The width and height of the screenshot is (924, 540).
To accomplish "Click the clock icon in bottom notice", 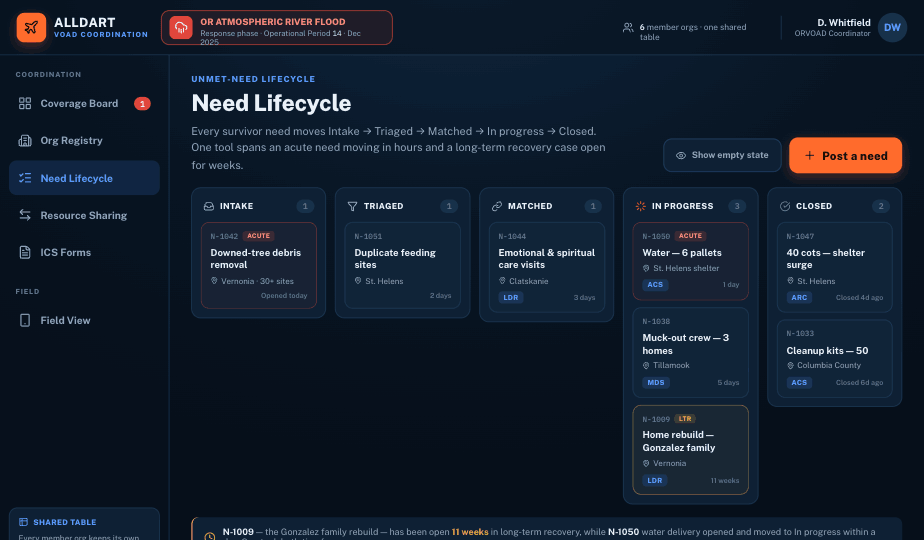I will click(x=209, y=537).
